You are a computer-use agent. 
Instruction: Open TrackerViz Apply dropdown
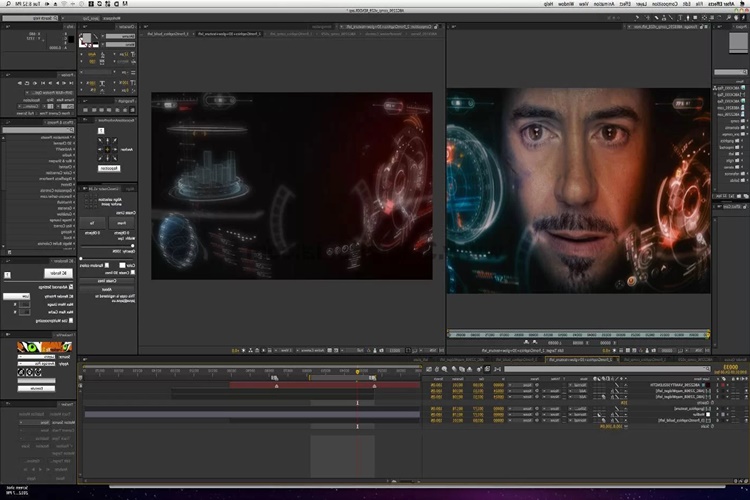tap(36, 364)
